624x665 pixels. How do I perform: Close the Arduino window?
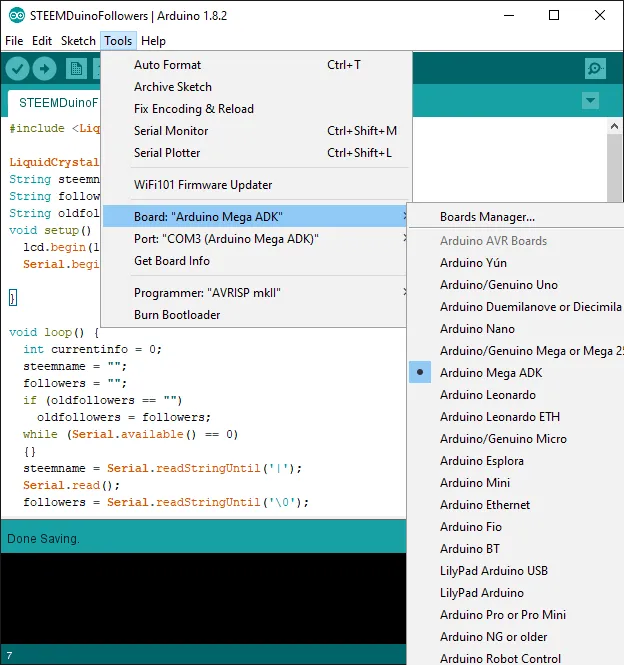599,16
